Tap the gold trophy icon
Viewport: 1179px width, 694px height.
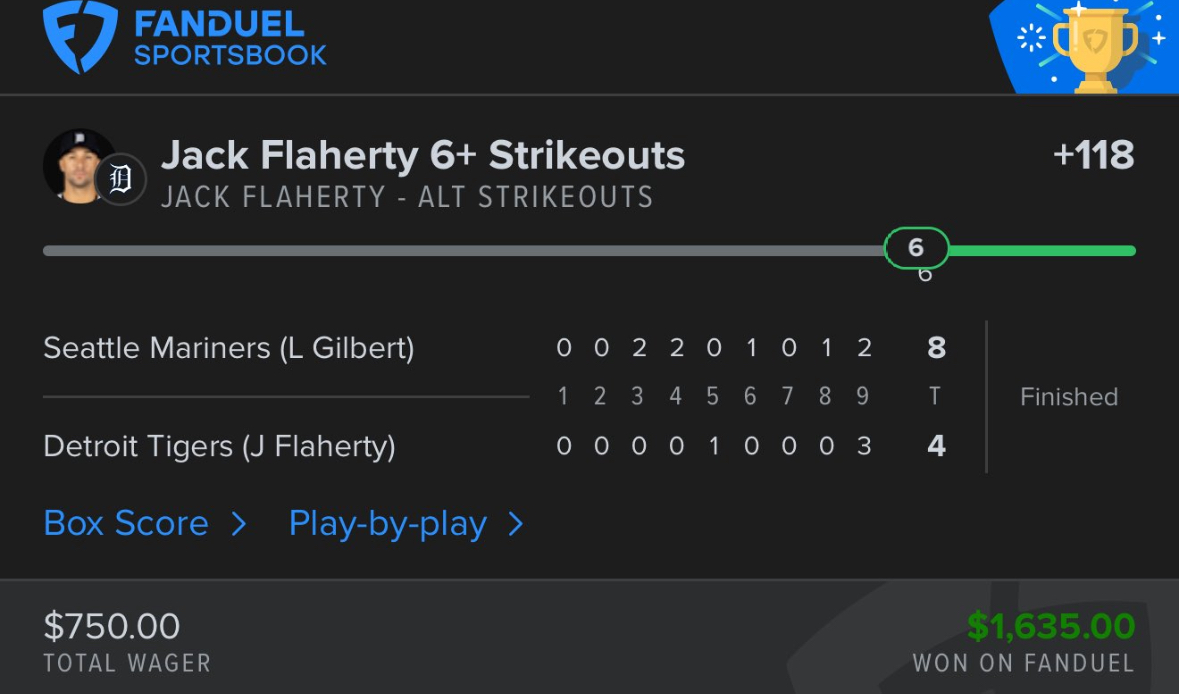1094,45
